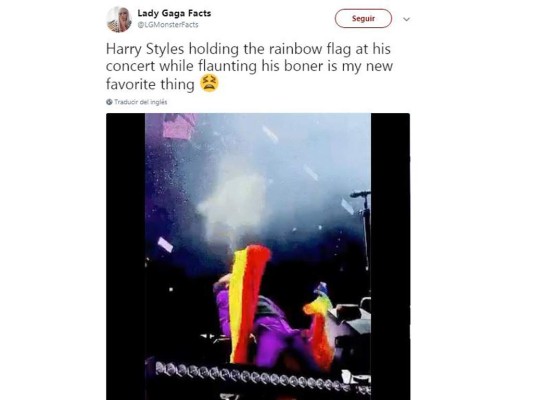This screenshot has height=400, width=533.
Task: Click the video's left black letterbox bar
Action: [126, 257]
